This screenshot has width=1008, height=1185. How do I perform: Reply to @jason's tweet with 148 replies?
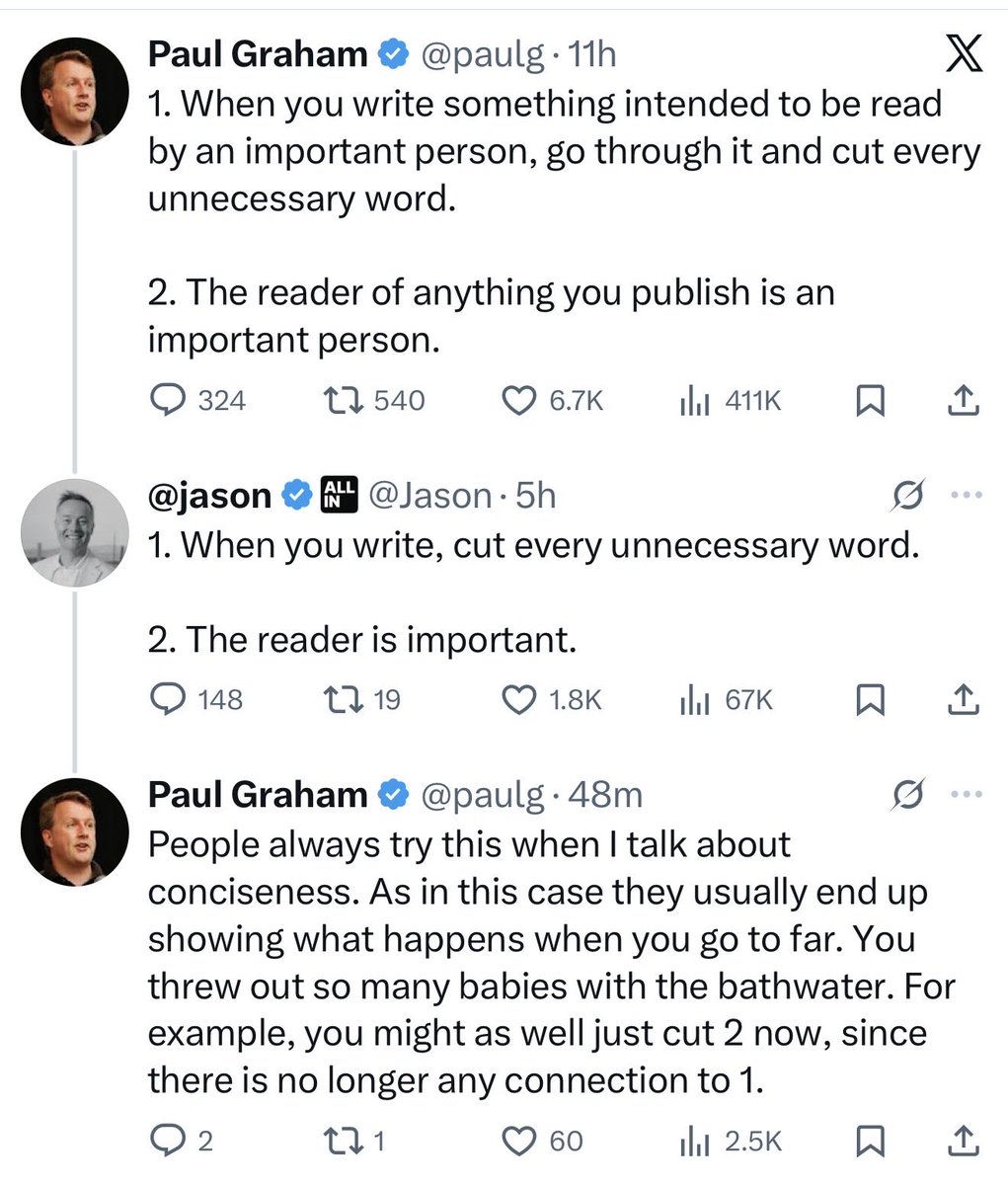[x=168, y=699]
